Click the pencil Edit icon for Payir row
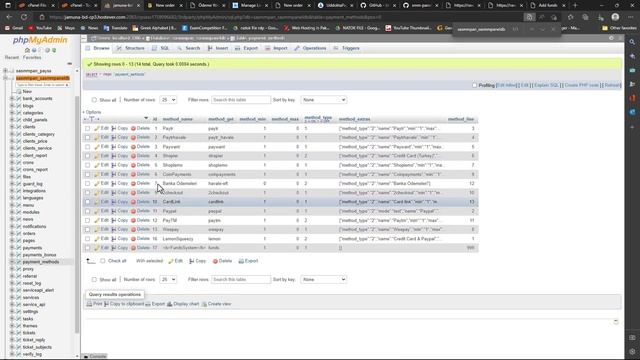Screen dimensions: 640x360 click(x=97, y=129)
